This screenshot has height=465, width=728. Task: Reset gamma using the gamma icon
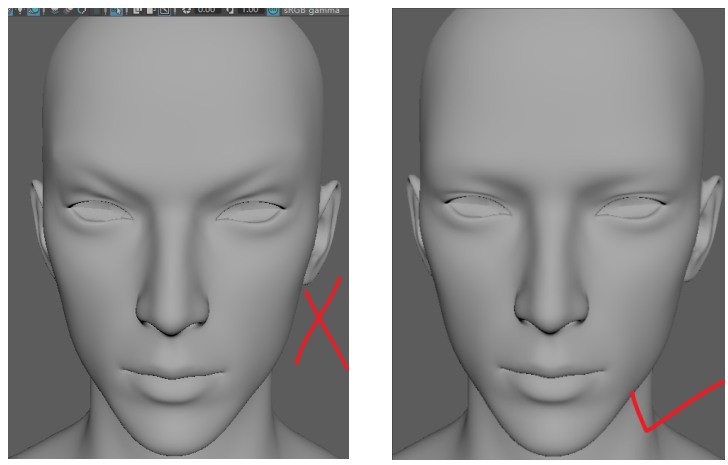[229, 11]
